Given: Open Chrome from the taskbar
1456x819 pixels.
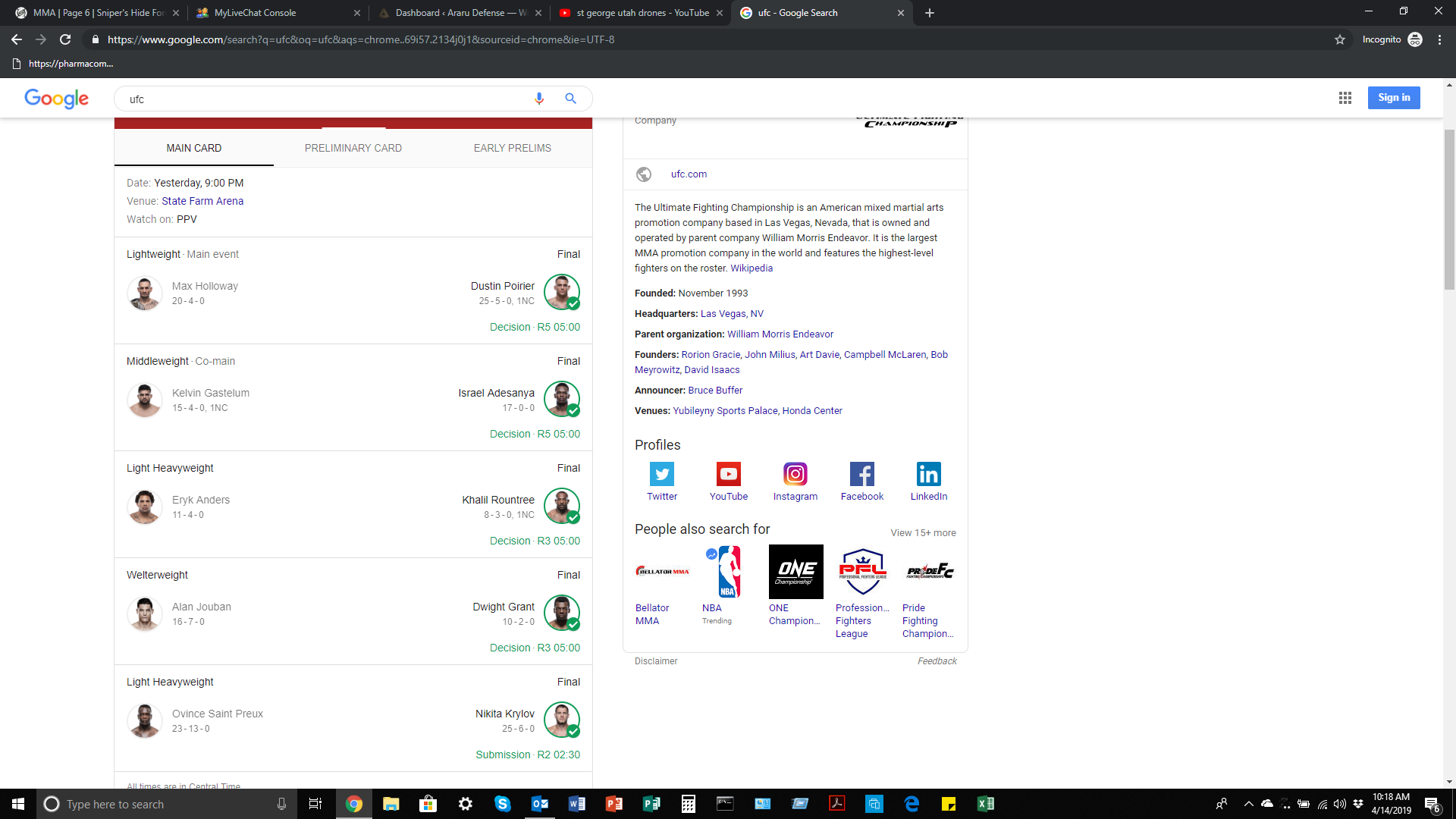Looking at the screenshot, I should click(354, 804).
